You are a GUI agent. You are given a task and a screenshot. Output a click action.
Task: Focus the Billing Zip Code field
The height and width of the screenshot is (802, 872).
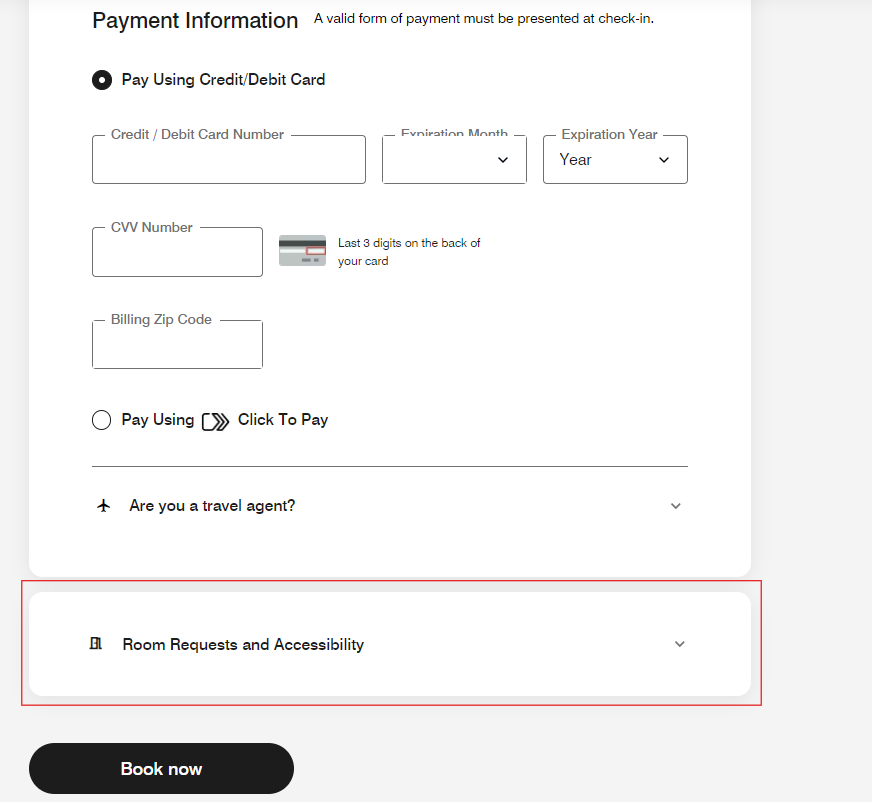177,344
